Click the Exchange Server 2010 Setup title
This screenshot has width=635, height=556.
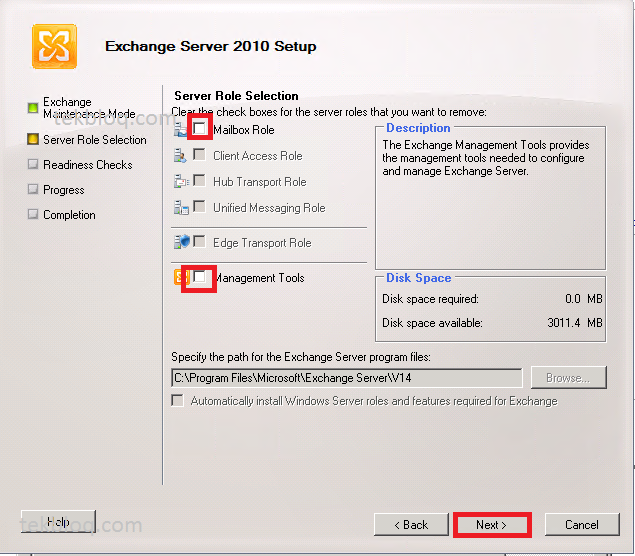(x=211, y=46)
